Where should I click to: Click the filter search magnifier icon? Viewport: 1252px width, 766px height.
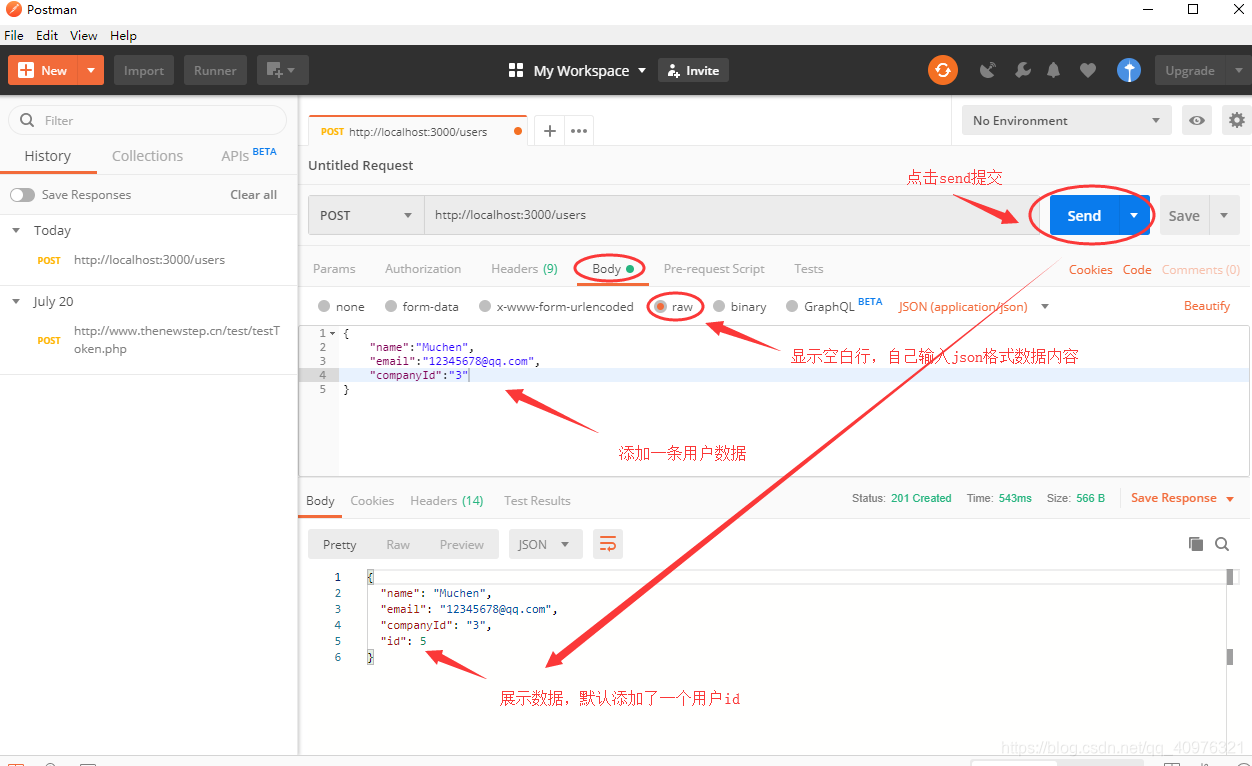pos(27,120)
